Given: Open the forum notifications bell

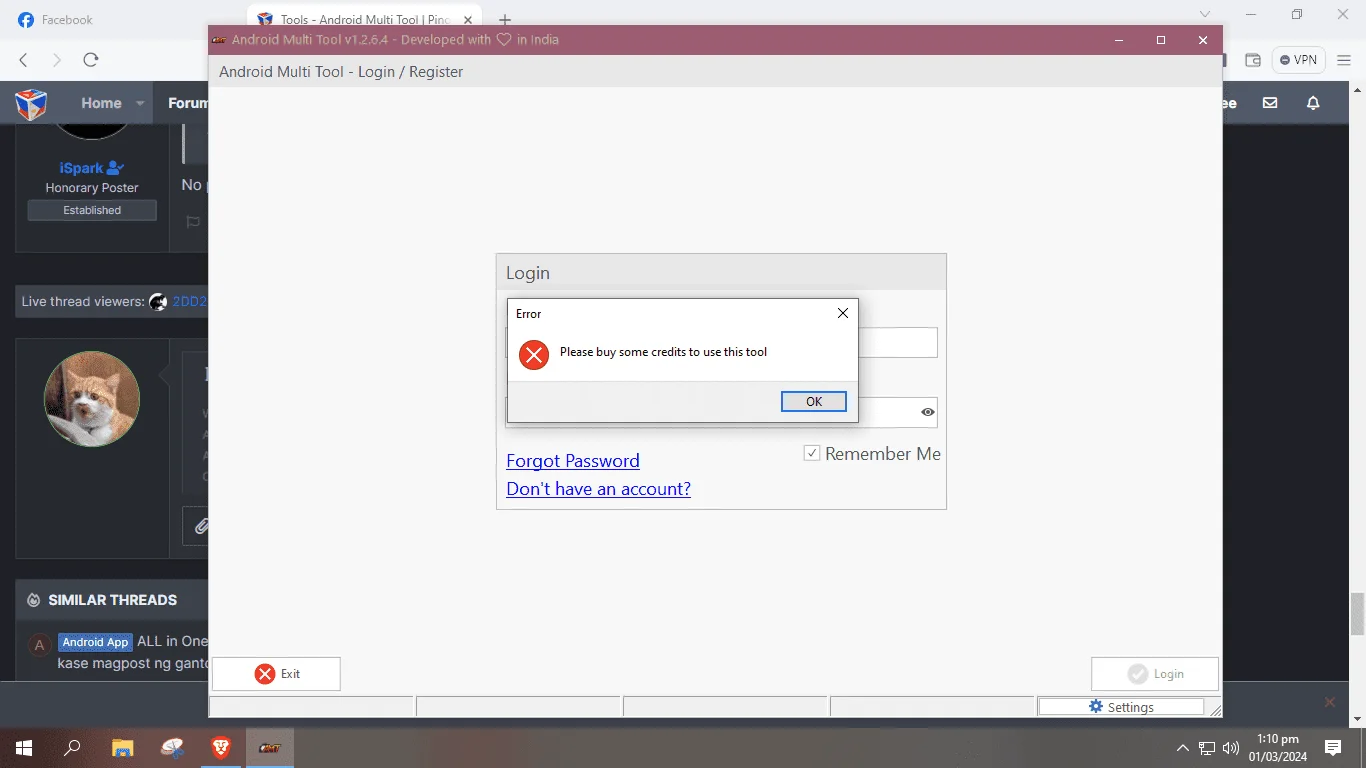Looking at the screenshot, I should (x=1314, y=103).
